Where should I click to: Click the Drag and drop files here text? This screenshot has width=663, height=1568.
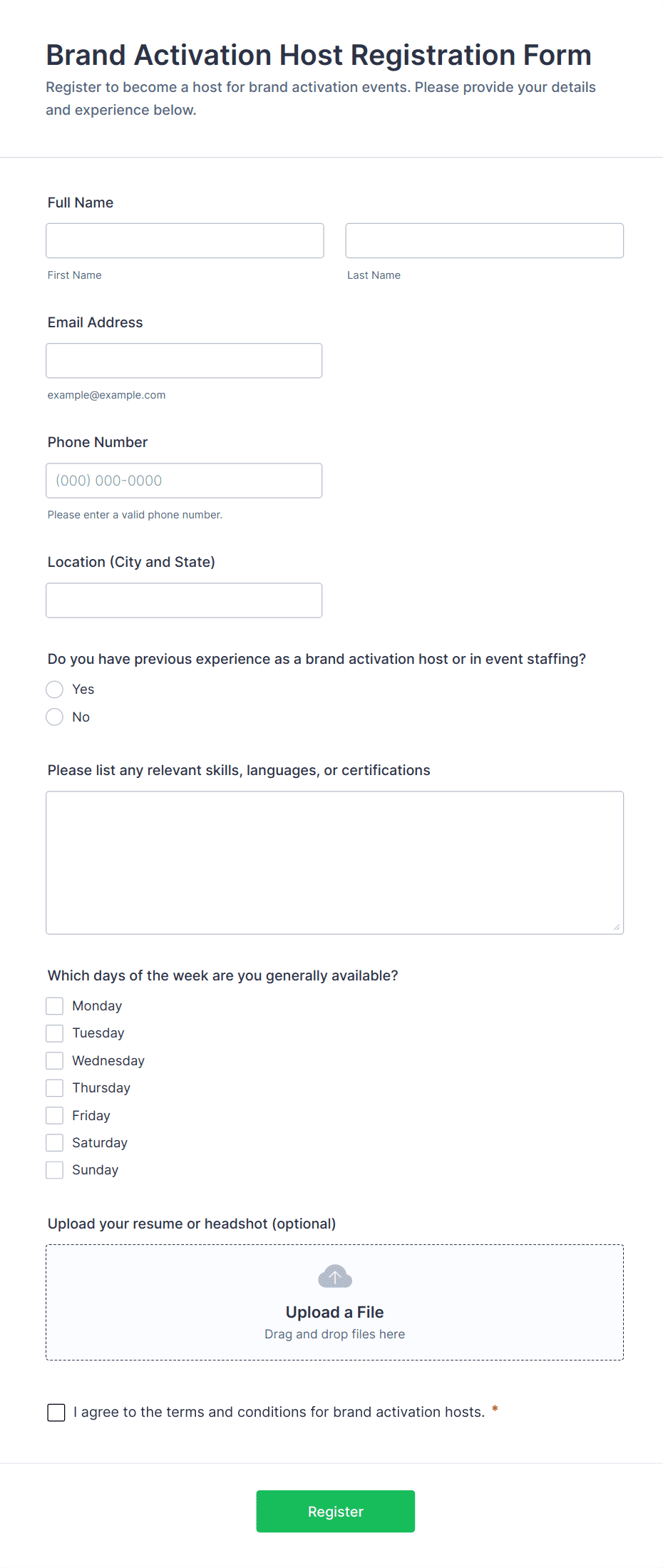pos(334,1334)
